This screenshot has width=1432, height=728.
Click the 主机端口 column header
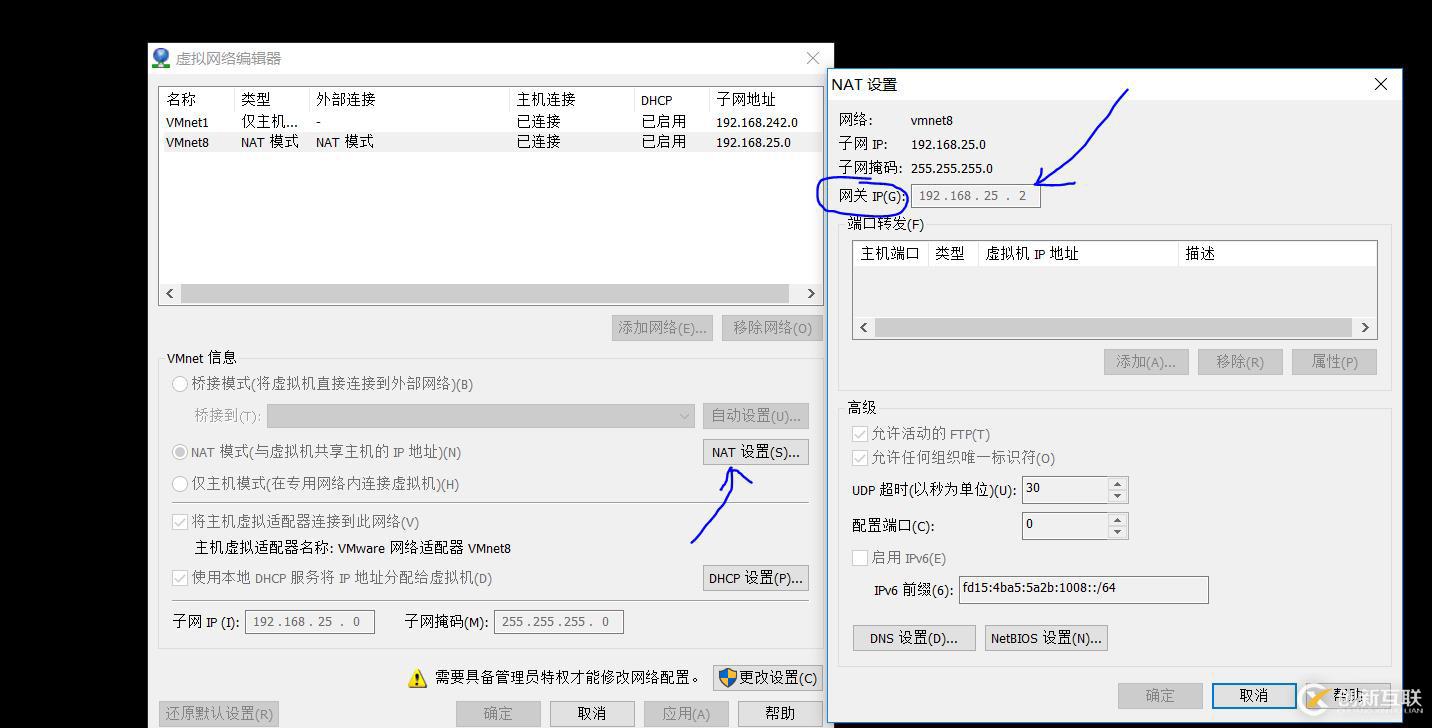[890, 254]
